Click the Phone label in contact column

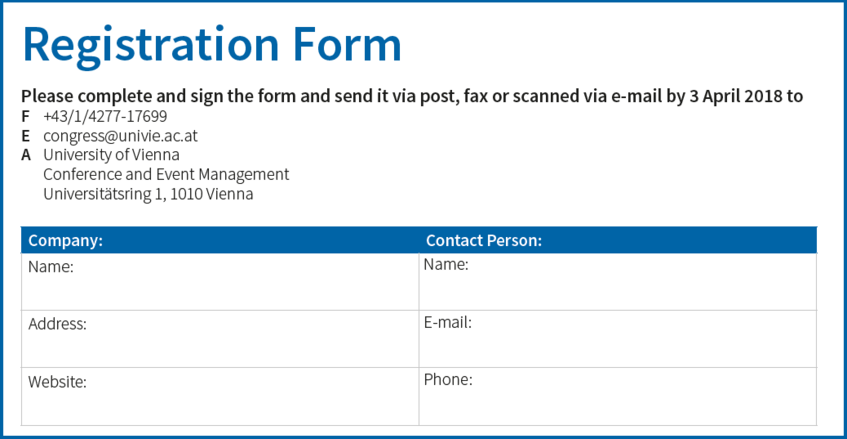448,380
